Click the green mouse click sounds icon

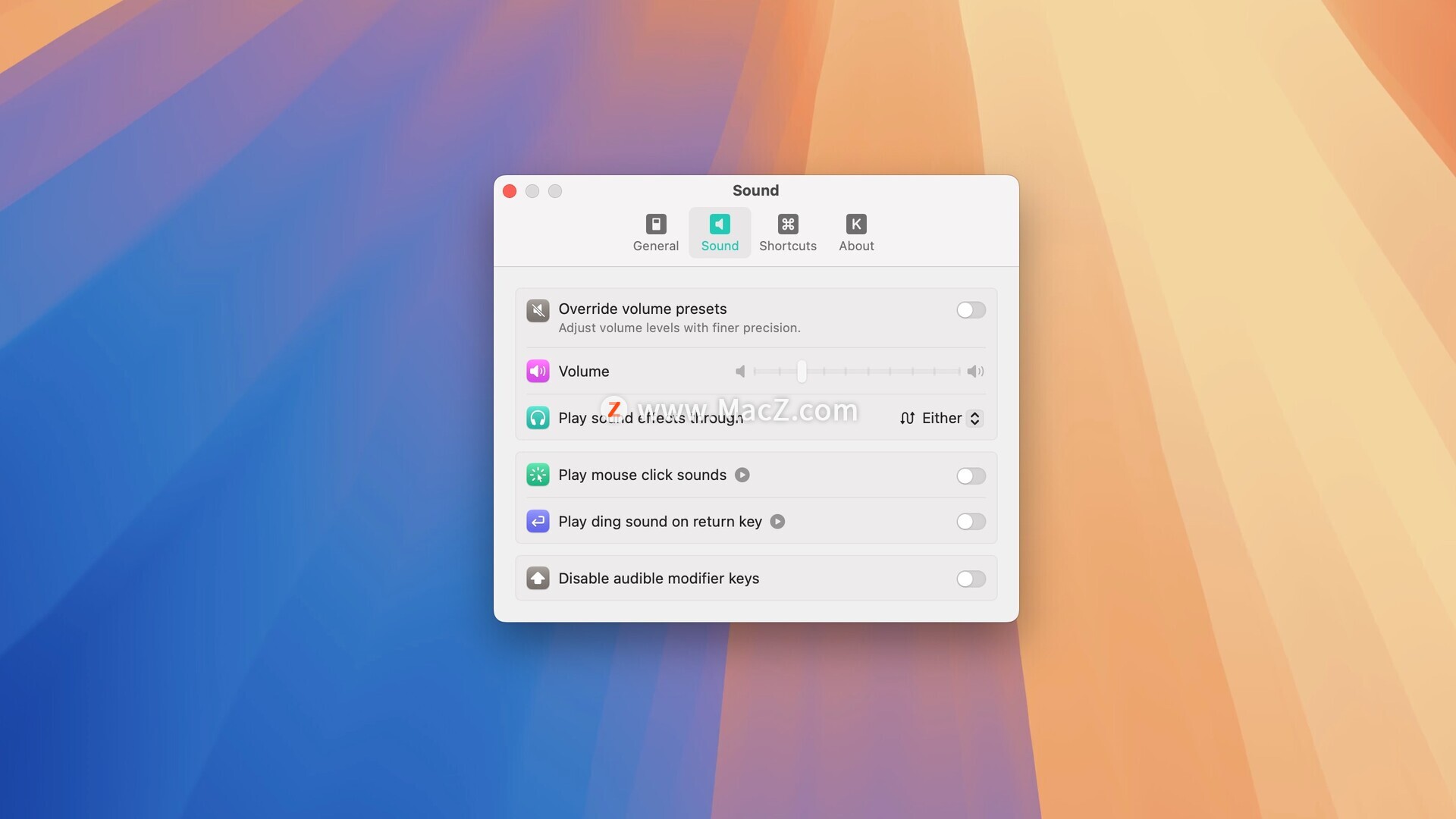(x=538, y=475)
